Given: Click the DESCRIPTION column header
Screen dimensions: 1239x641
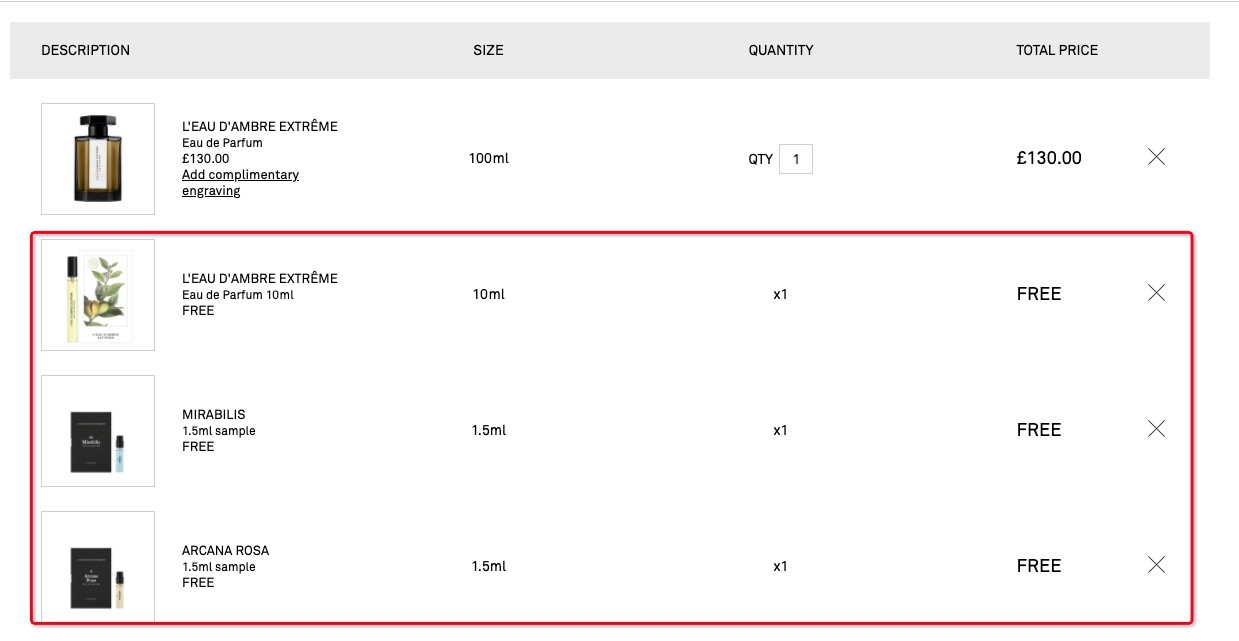Looking at the screenshot, I should point(85,50).
